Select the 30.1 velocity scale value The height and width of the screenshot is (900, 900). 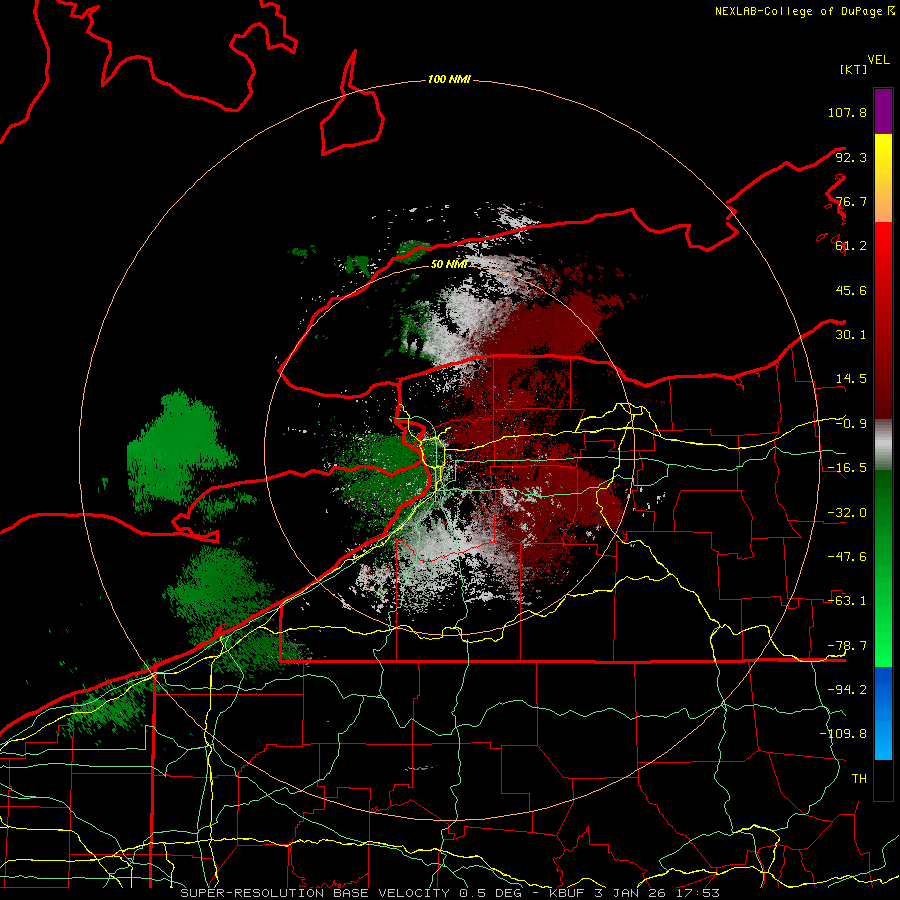[851, 335]
